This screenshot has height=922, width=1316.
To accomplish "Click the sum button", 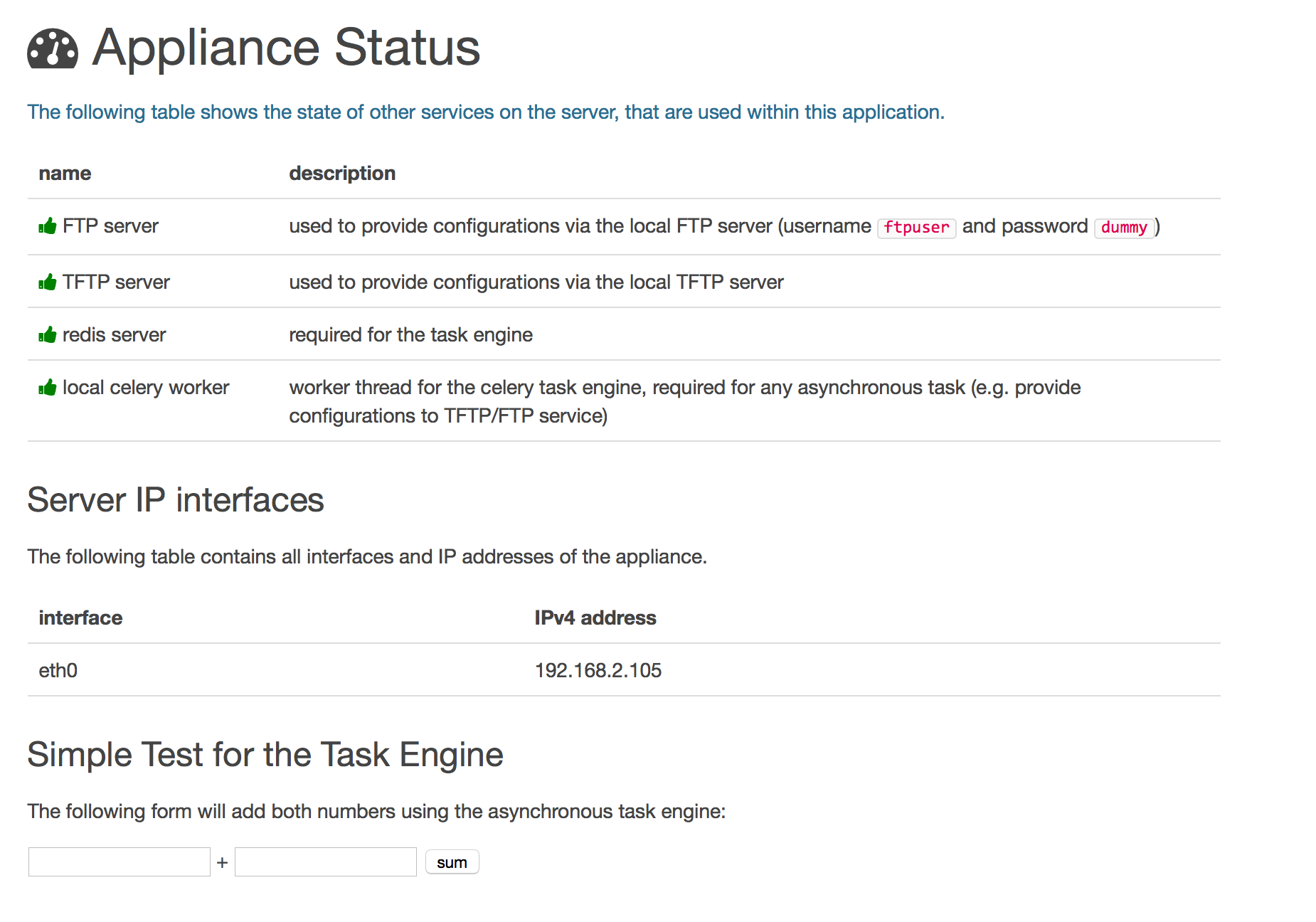I will [452, 862].
